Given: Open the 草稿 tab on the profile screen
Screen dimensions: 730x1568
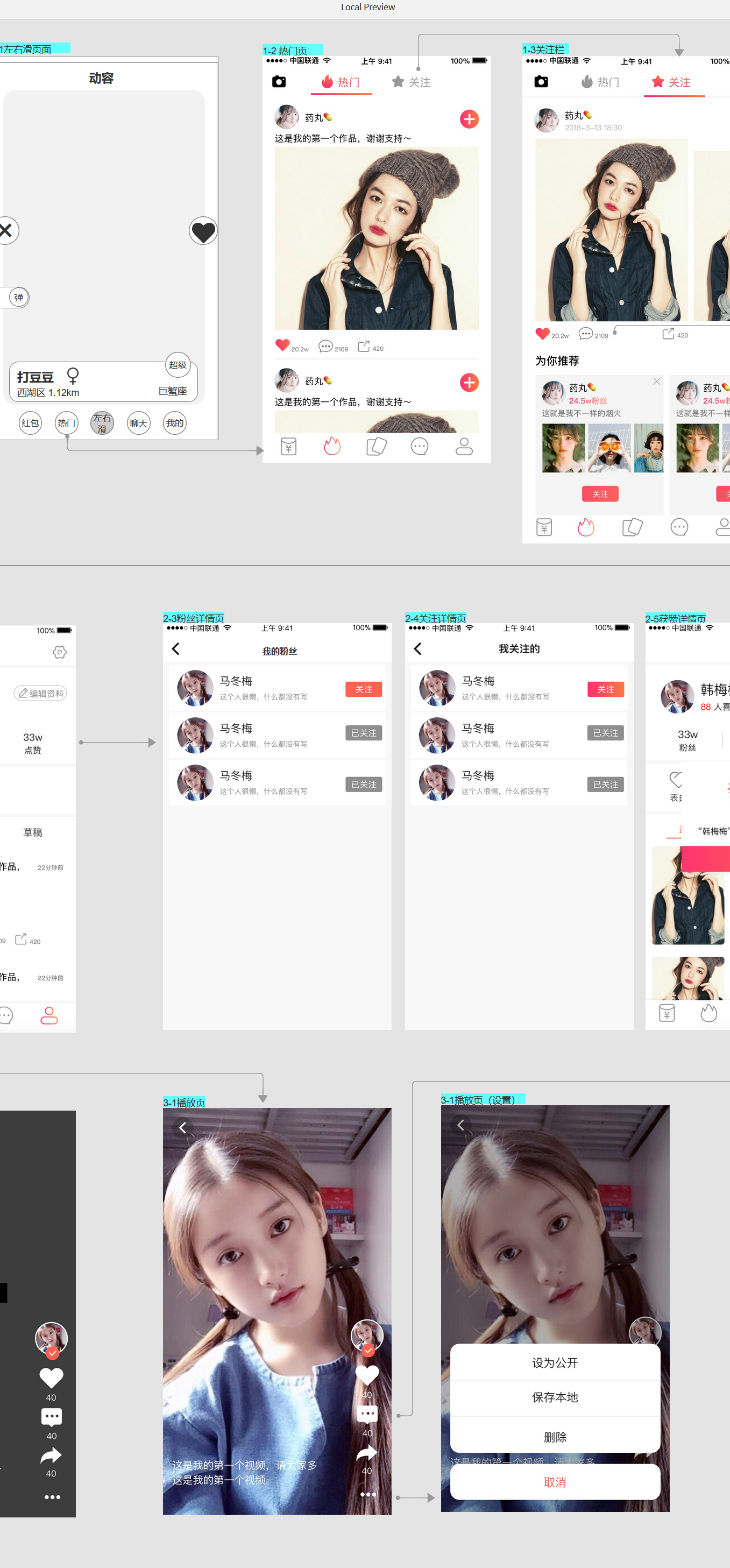Looking at the screenshot, I should 33,832.
